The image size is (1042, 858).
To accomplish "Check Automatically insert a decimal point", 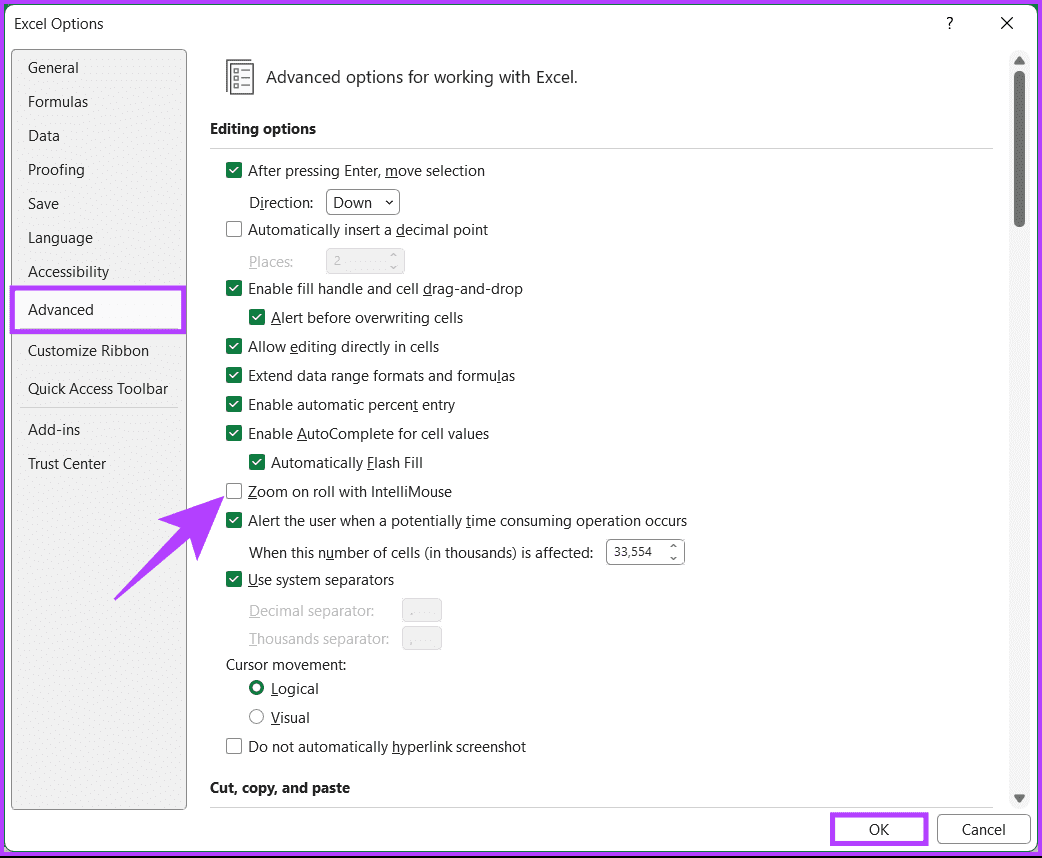I will tap(233, 229).
